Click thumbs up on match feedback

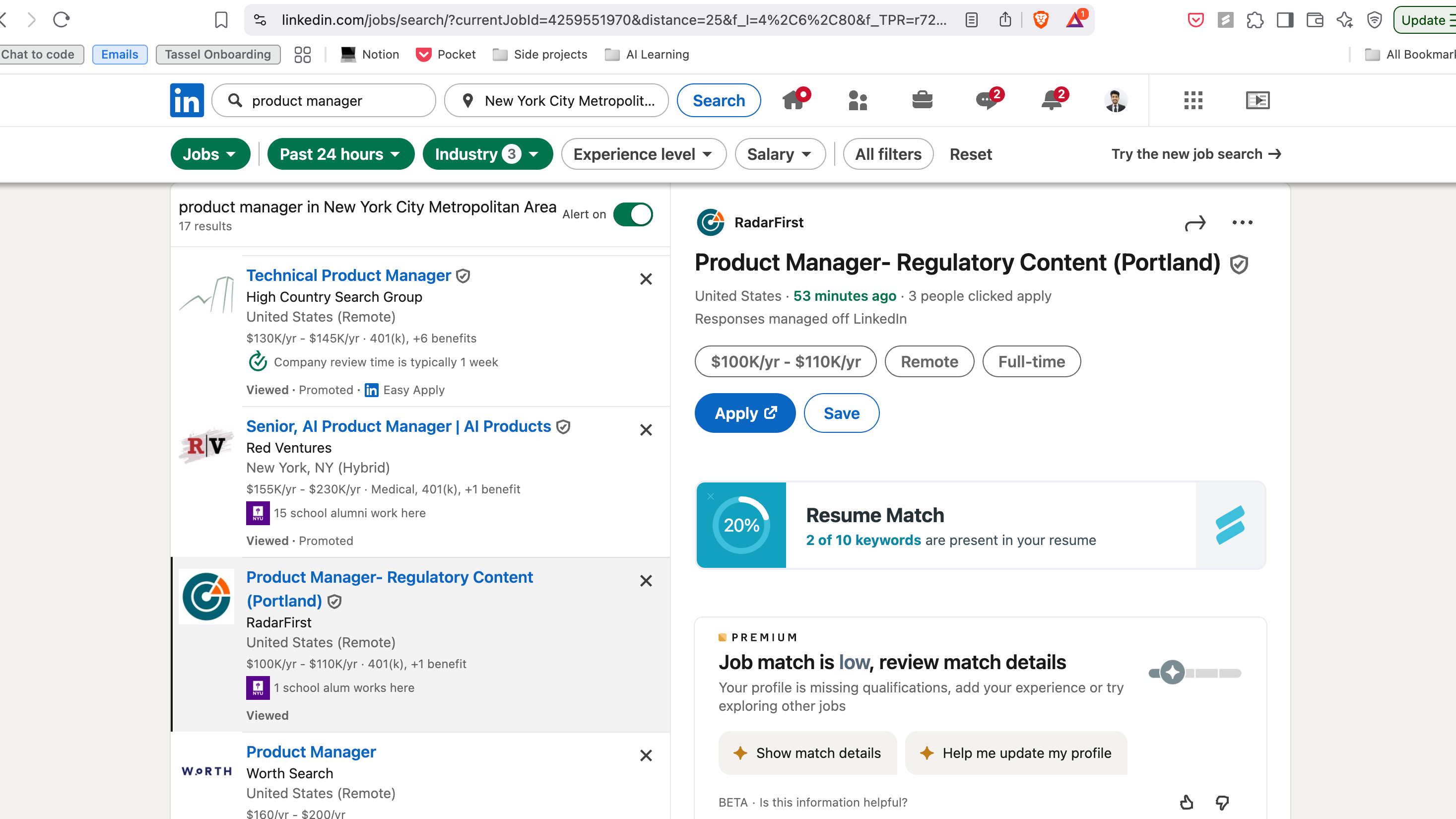[x=1187, y=802]
